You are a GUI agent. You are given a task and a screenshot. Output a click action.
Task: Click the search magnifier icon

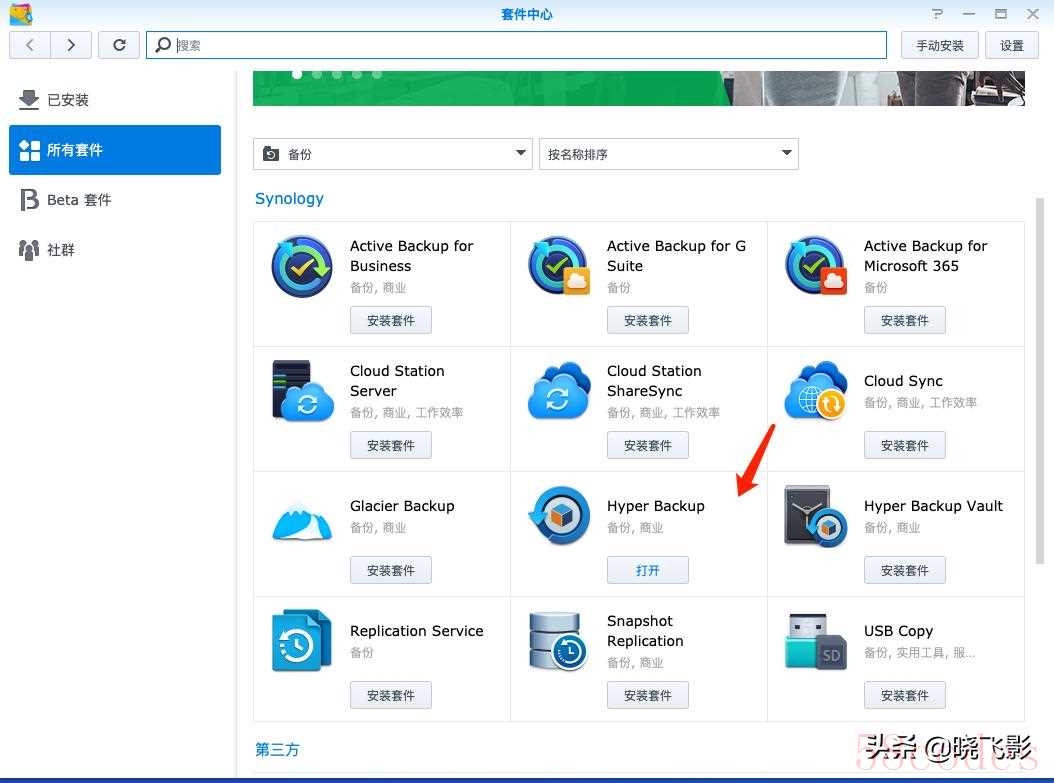coord(163,45)
